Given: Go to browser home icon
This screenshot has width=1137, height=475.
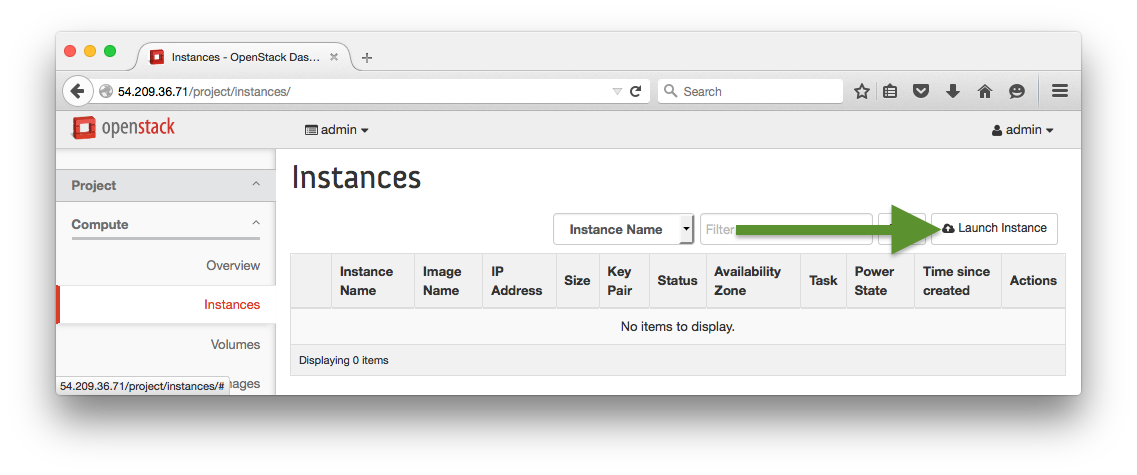Looking at the screenshot, I should pyautogui.click(x=985, y=91).
